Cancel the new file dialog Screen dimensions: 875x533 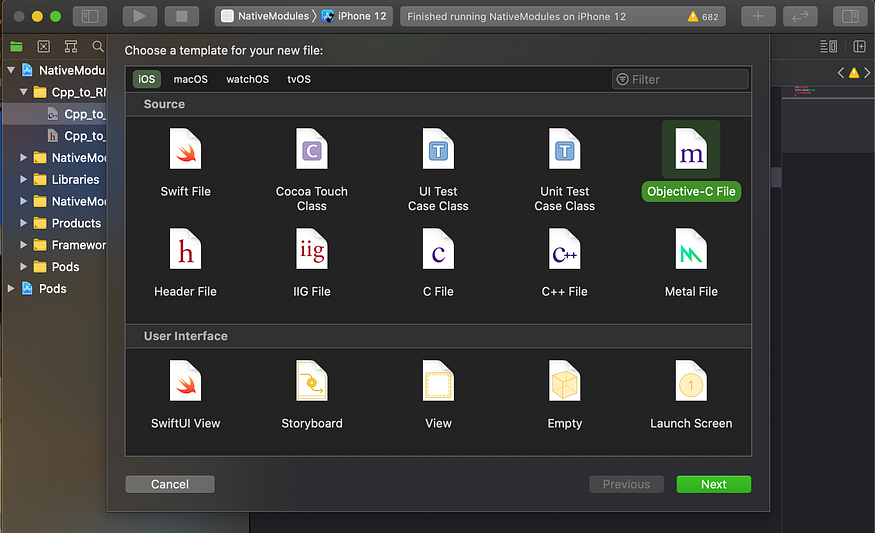point(170,484)
